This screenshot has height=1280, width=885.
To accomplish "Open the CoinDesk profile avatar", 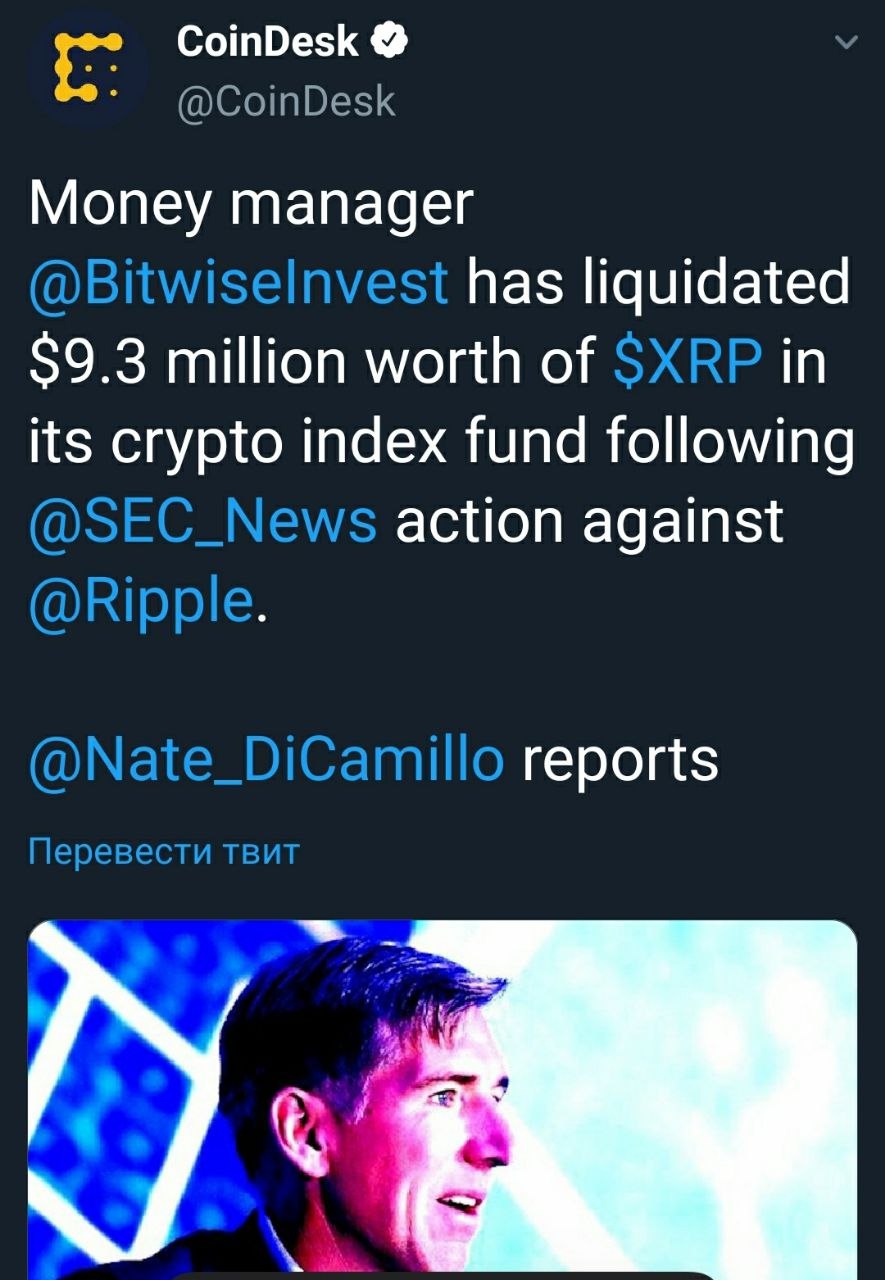I will click(x=89, y=69).
